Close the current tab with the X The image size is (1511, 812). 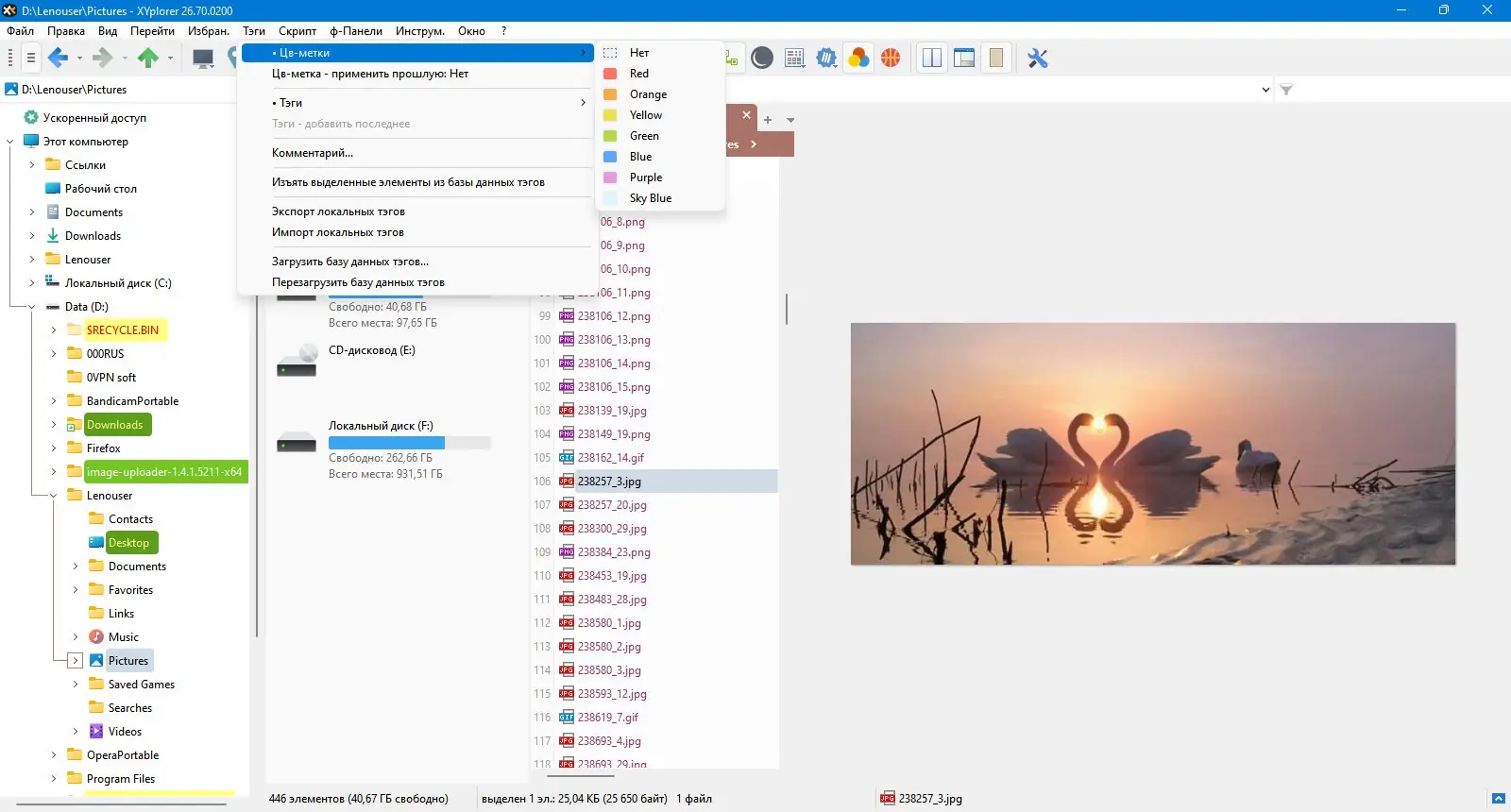(x=746, y=115)
